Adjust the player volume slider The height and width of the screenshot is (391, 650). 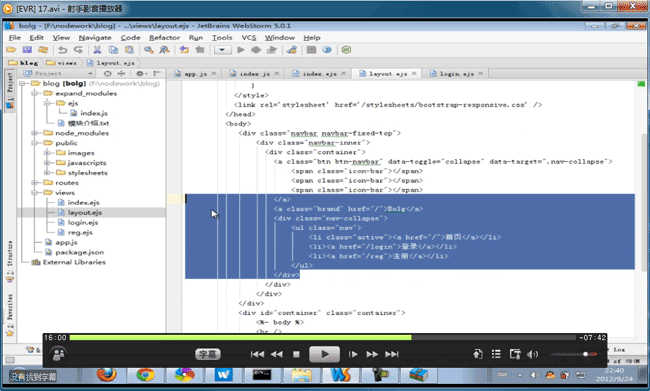point(574,354)
